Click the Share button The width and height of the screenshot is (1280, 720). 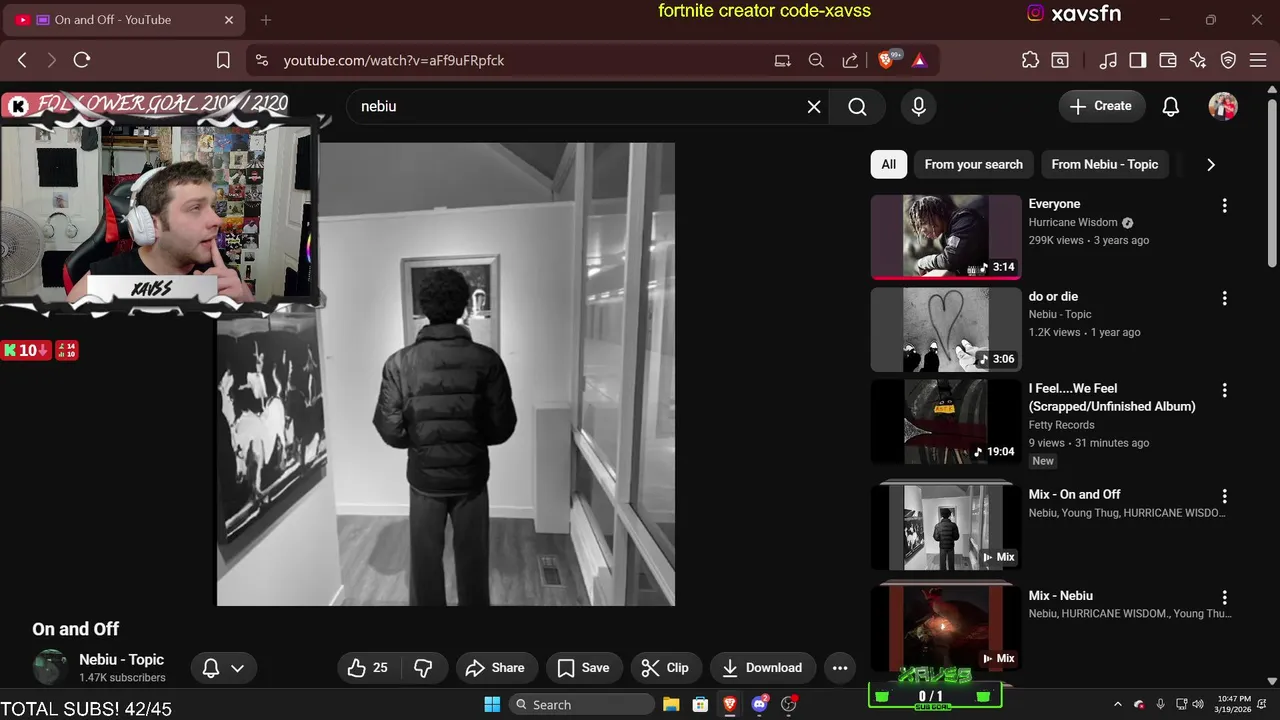496,668
